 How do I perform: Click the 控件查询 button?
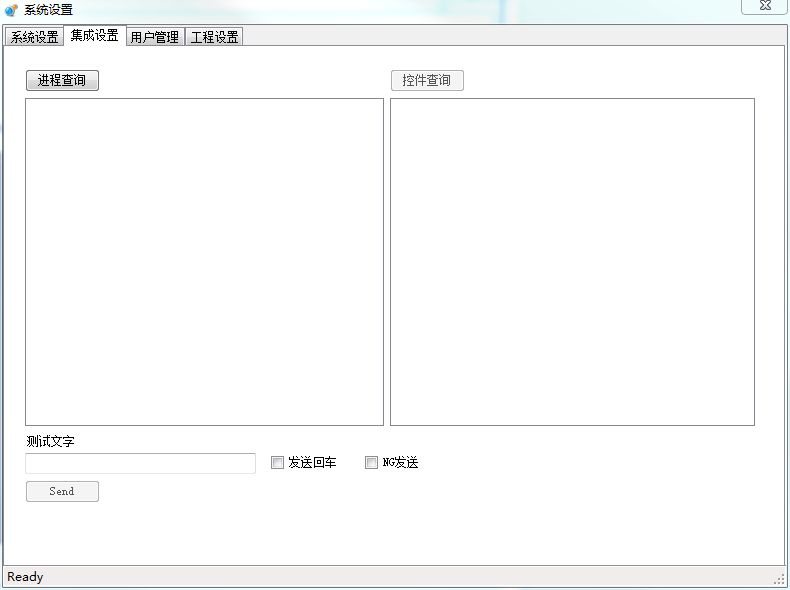pyautogui.click(x=427, y=81)
